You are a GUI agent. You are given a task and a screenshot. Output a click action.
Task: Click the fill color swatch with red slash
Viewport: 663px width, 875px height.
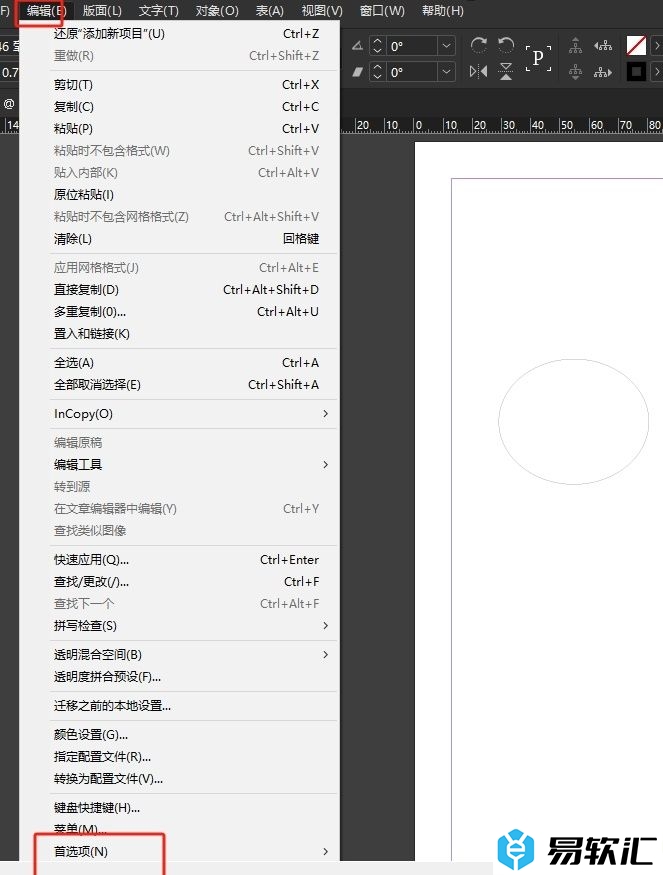pyautogui.click(x=636, y=45)
